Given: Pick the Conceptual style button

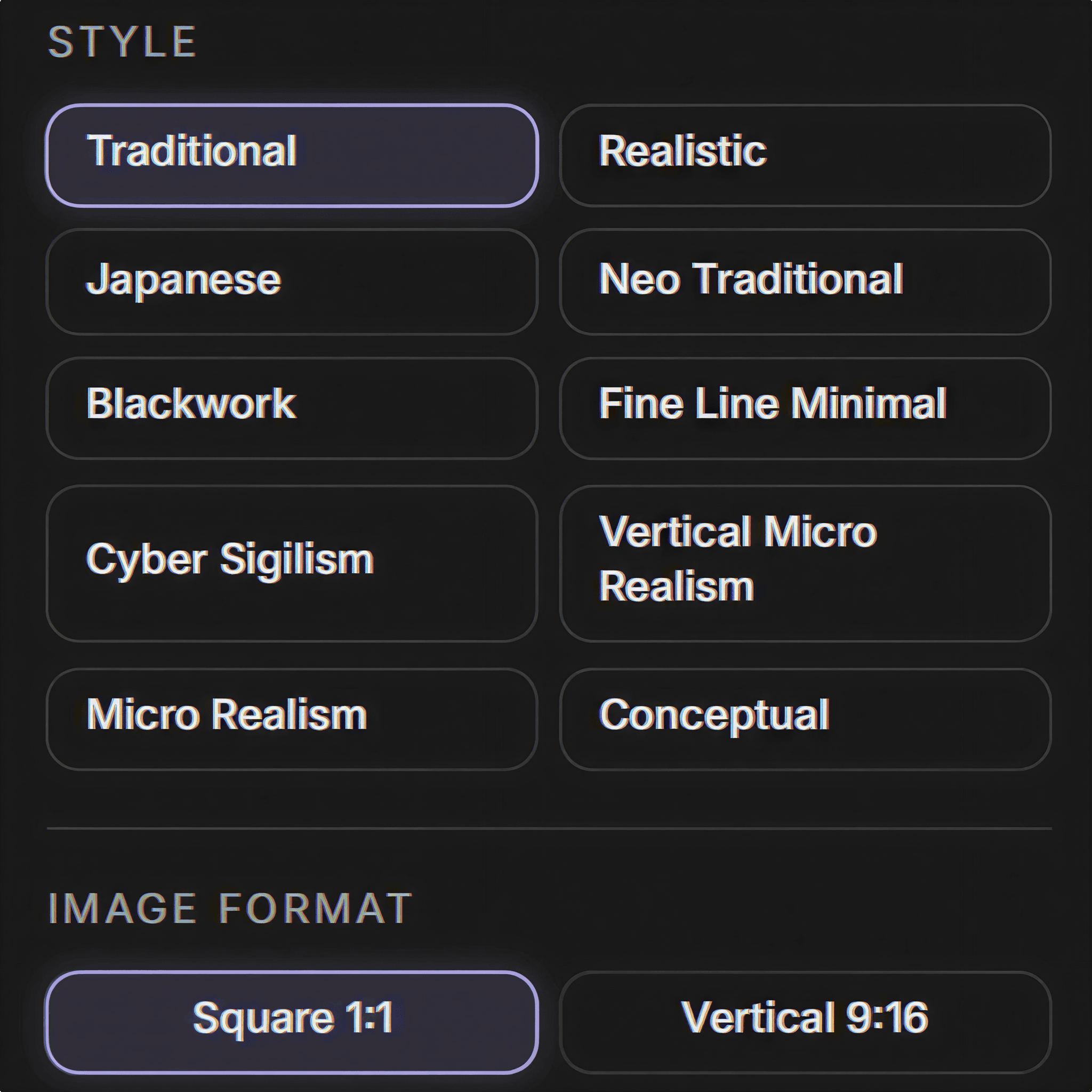Looking at the screenshot, I should coord(805,719).
